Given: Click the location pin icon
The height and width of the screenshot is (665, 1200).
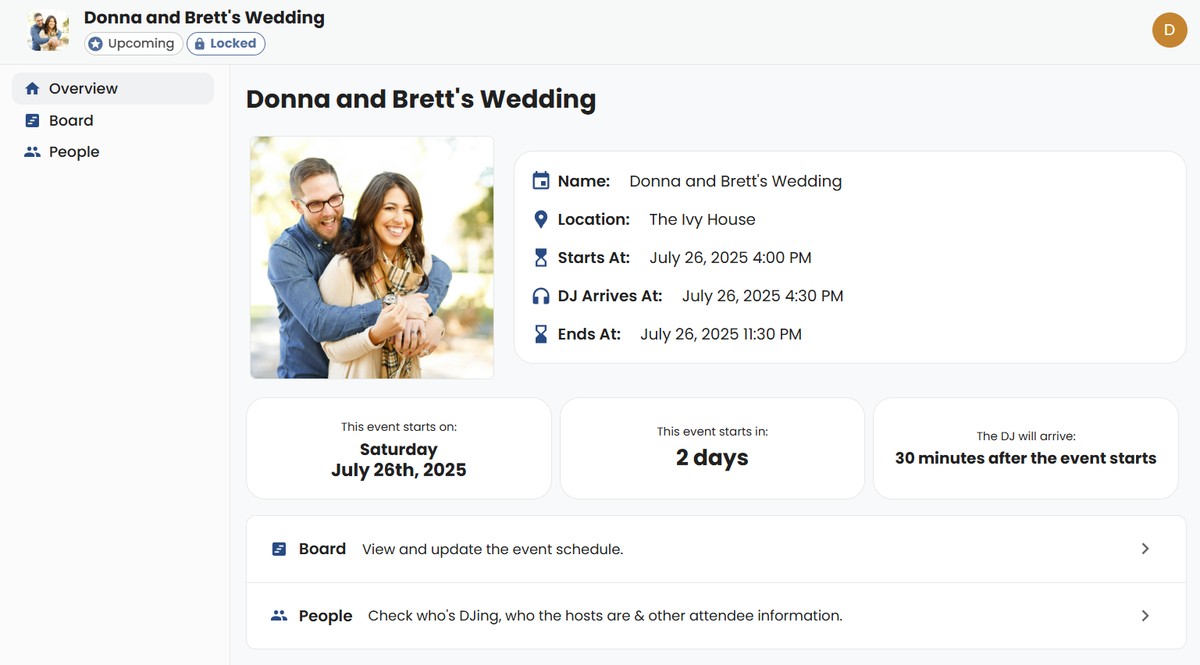Looking at the screenshot, I should click(541, 219).
